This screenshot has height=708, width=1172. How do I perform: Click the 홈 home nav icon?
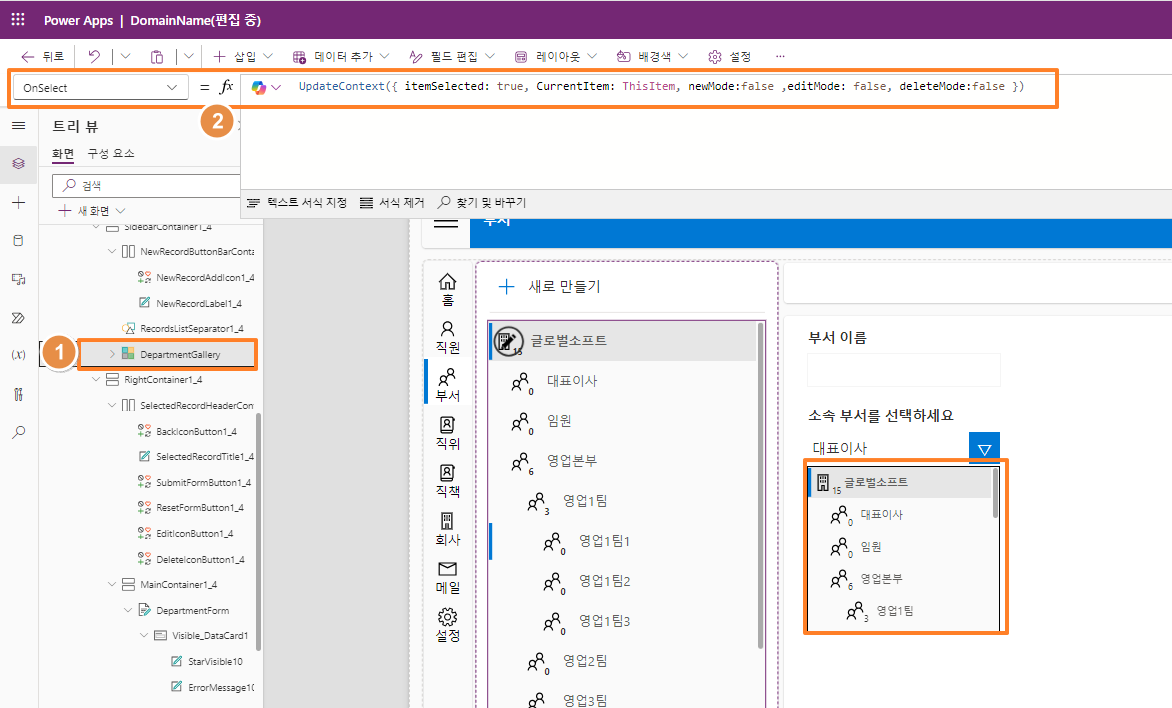click(447, 289)
